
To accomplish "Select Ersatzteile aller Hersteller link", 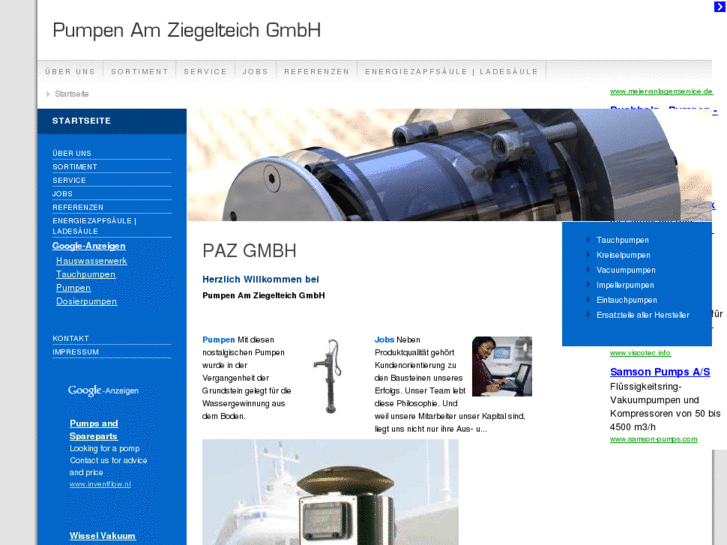I will [643, 315].
